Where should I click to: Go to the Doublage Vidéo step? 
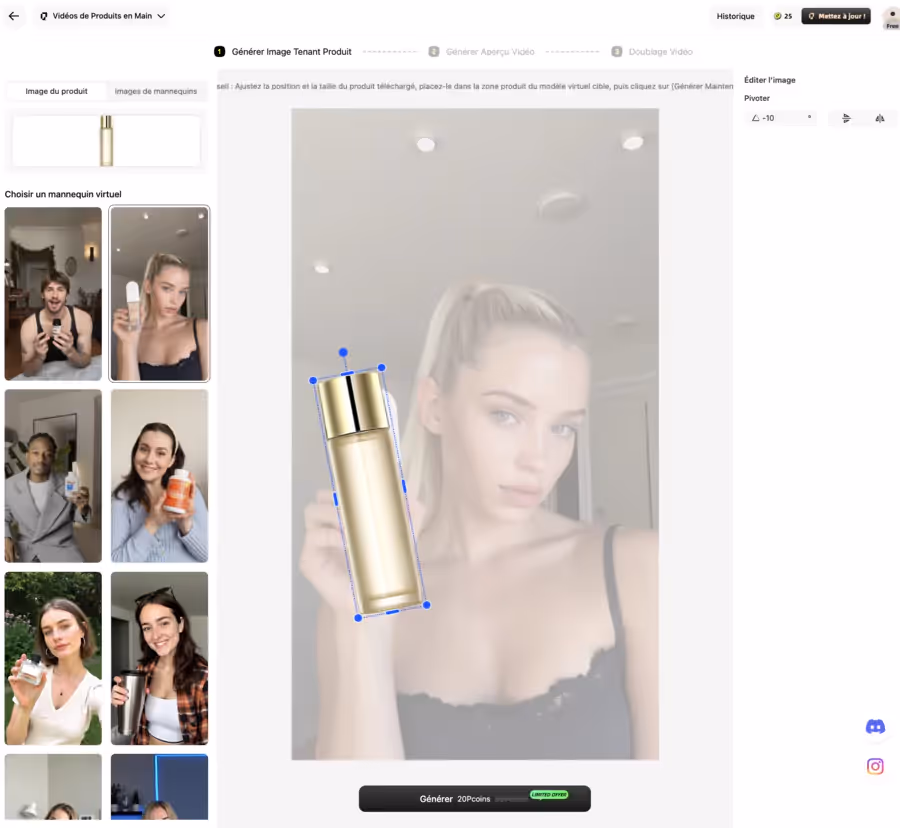tap(652, 52)
